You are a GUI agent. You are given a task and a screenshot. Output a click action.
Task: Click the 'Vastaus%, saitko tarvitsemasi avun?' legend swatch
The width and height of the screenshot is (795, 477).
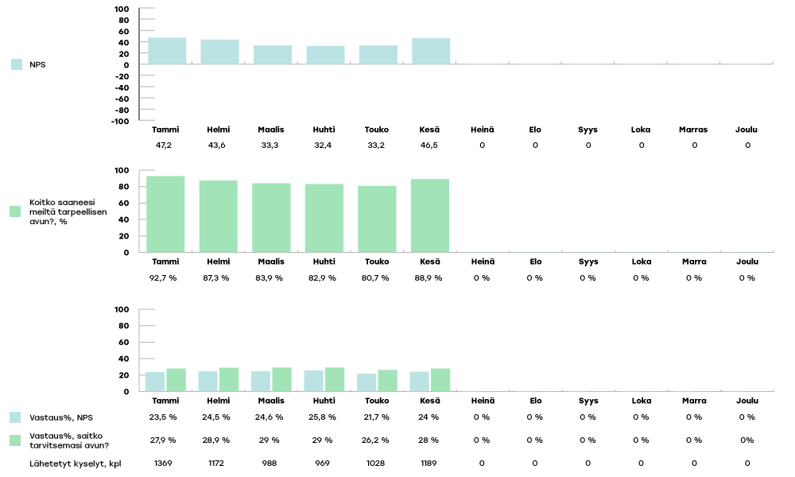click(x=15, y=440)
